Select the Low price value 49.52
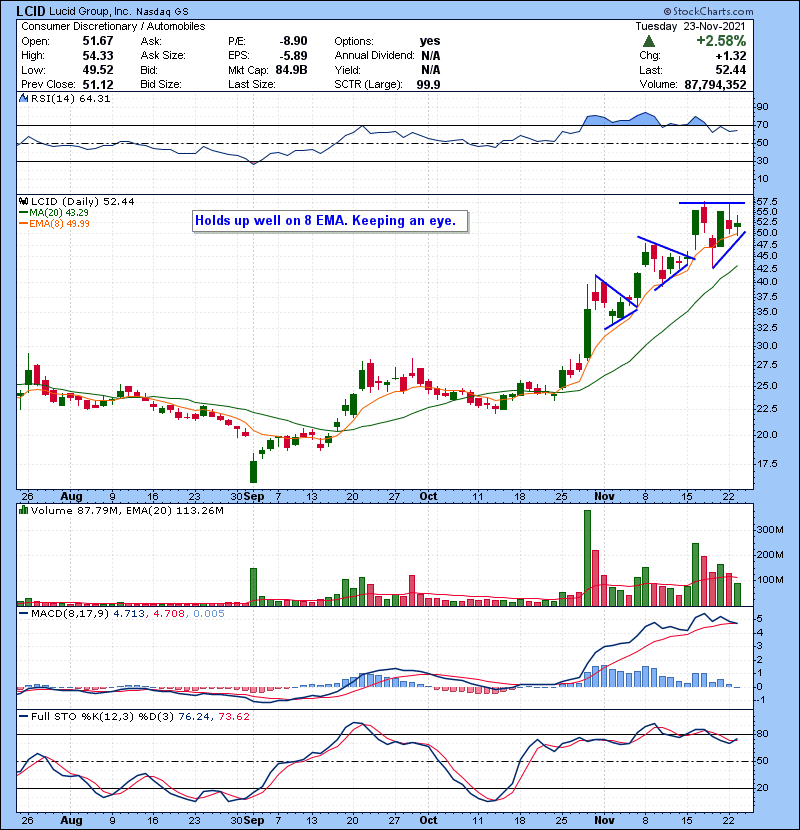 coord(98,70)
